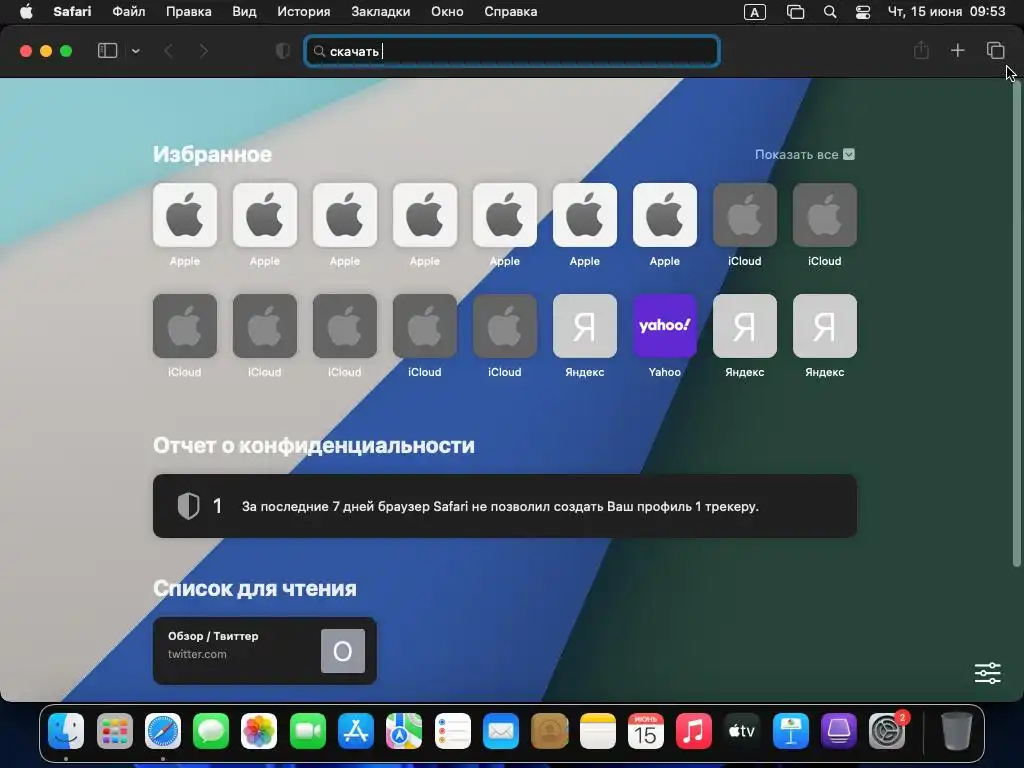Open the Apple menu
The height and width of the screenshot is (768, 1024).
(26, 12)
